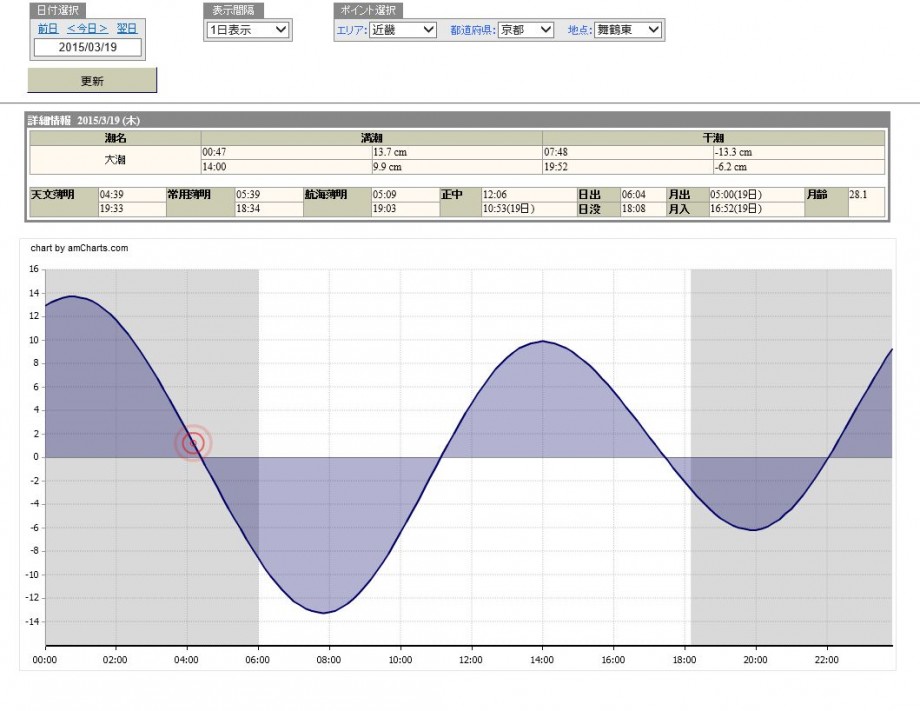
Task: Select high tide time 14:00 cell
Action: (x=286, y=167)
